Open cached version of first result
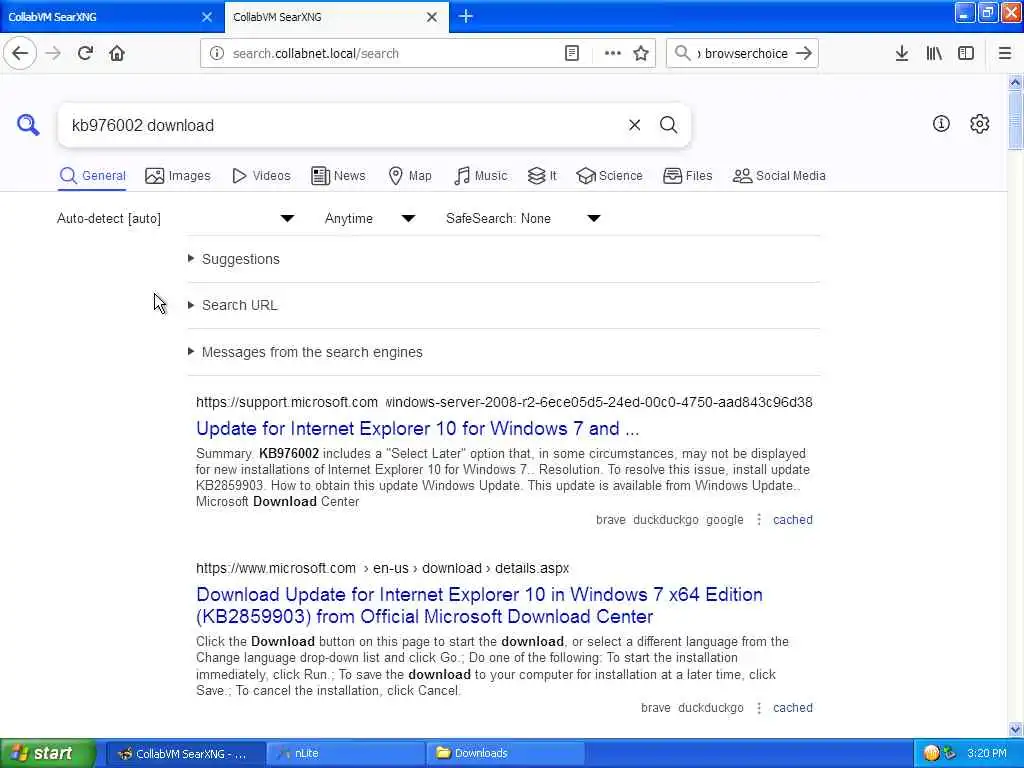This screenshot has height=768, width=1024. pyautogui.click(x=792, y=520)
